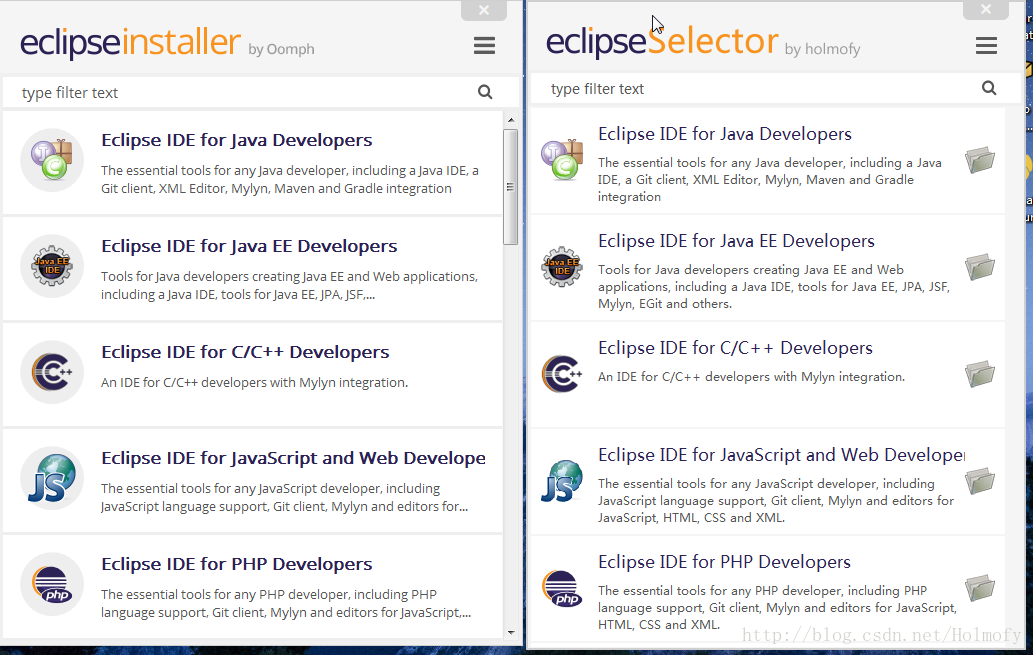Click JavaScript JS globe icon in Selector
This screenshot has height=655, width=1033.
pyautogui.click(x=562, y=481)
